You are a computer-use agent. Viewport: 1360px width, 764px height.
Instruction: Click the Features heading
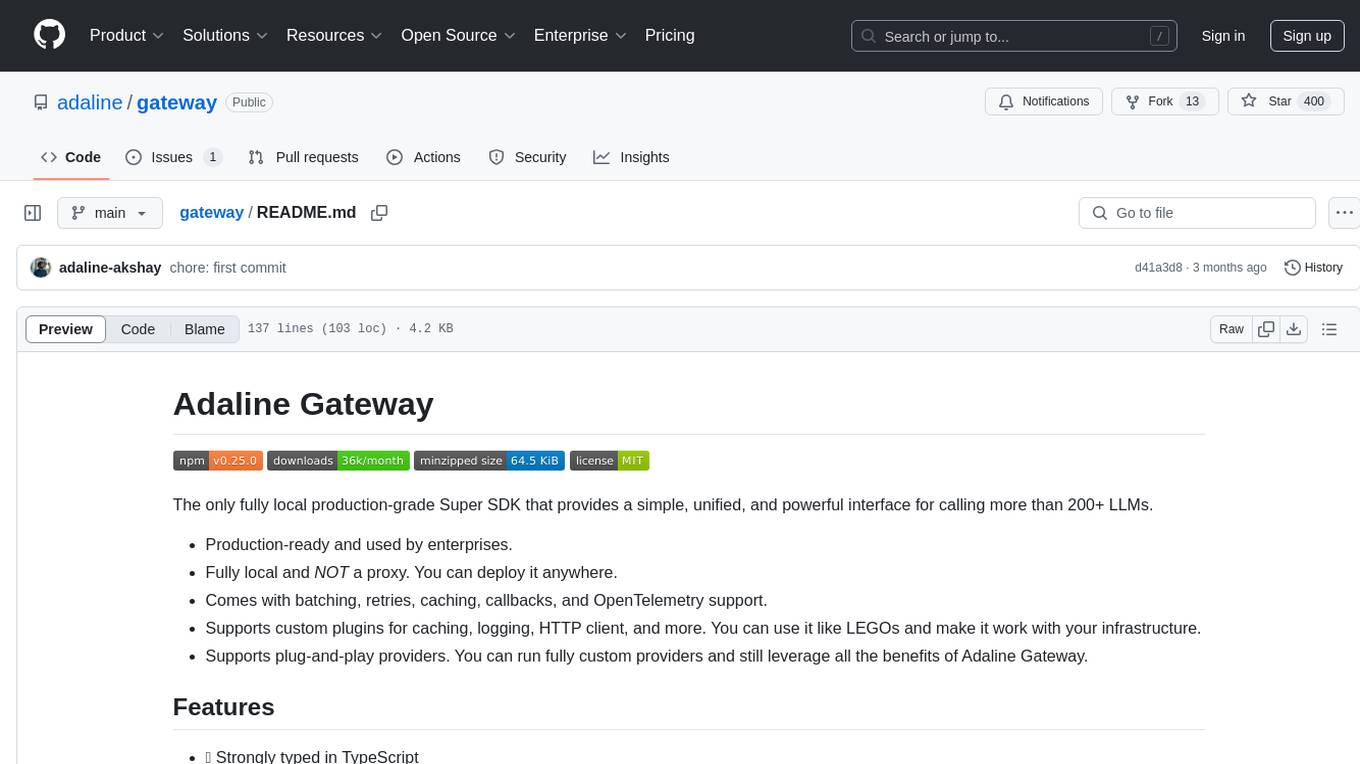224,707
